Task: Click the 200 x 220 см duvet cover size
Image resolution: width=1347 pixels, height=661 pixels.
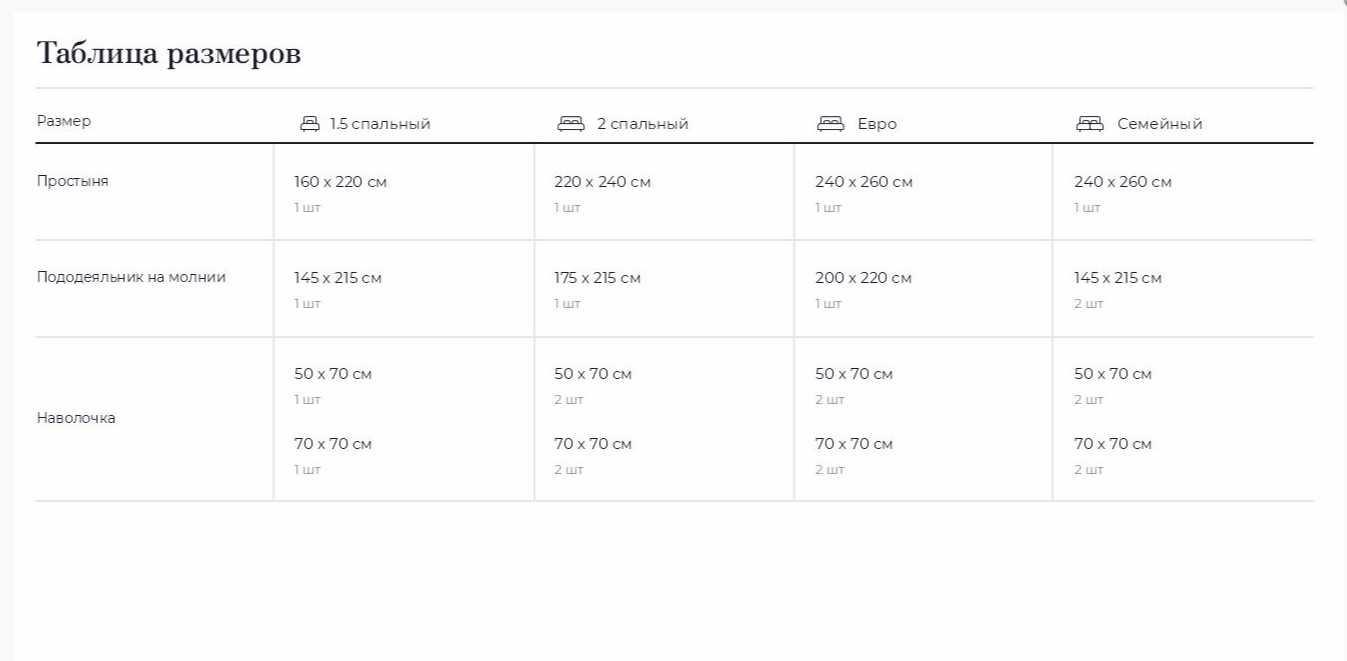Action: (x=863, y=278)
